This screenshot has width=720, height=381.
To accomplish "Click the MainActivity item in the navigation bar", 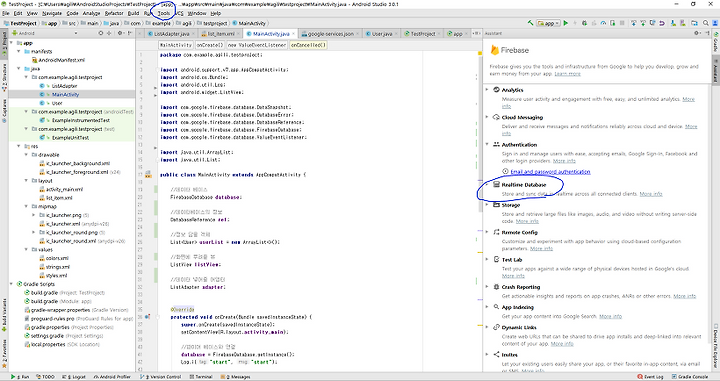I will tap(249, 23).
